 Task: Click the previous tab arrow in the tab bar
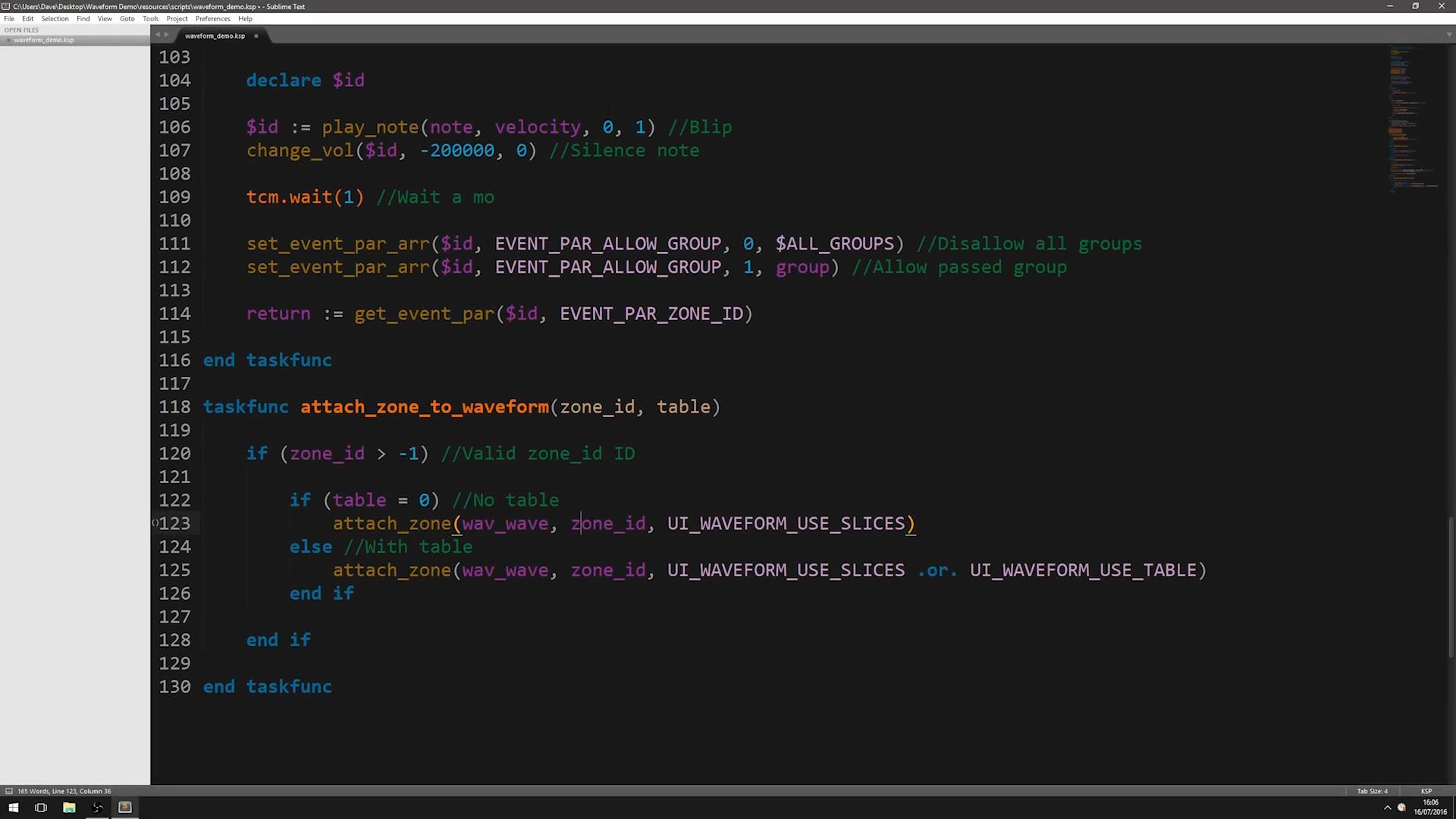pos(158,35)
